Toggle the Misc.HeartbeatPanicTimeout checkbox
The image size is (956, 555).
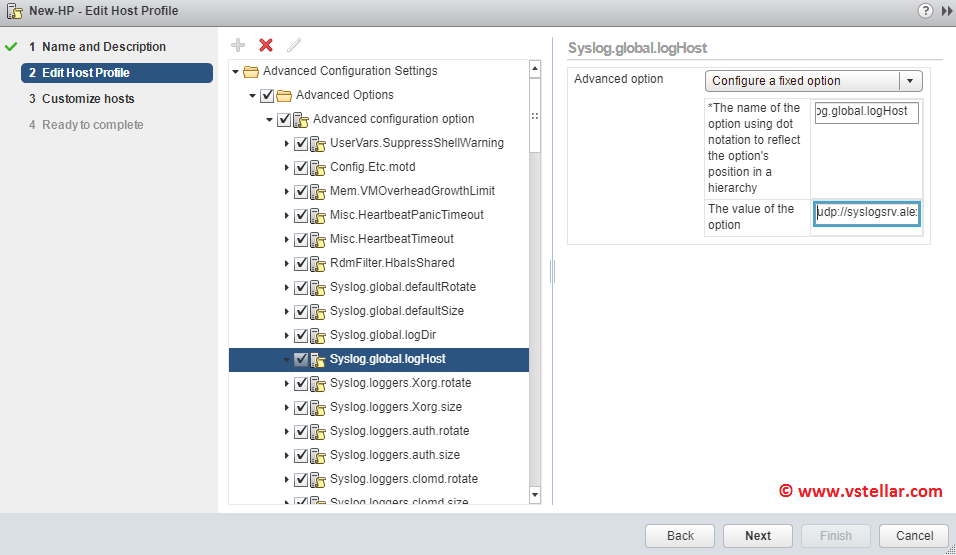pos(301,215)
